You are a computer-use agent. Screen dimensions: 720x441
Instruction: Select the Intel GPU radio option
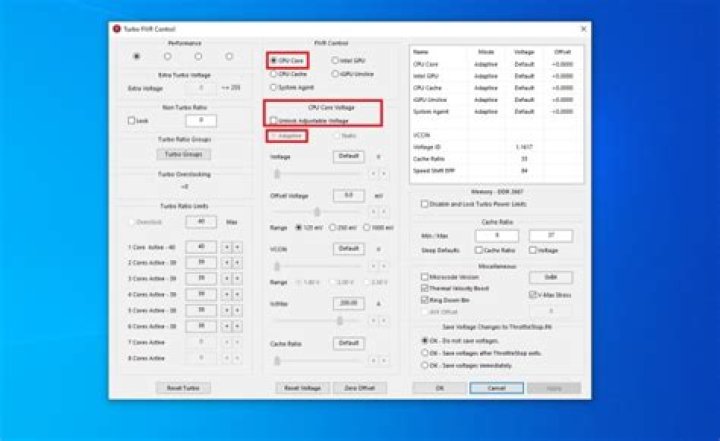335,60
